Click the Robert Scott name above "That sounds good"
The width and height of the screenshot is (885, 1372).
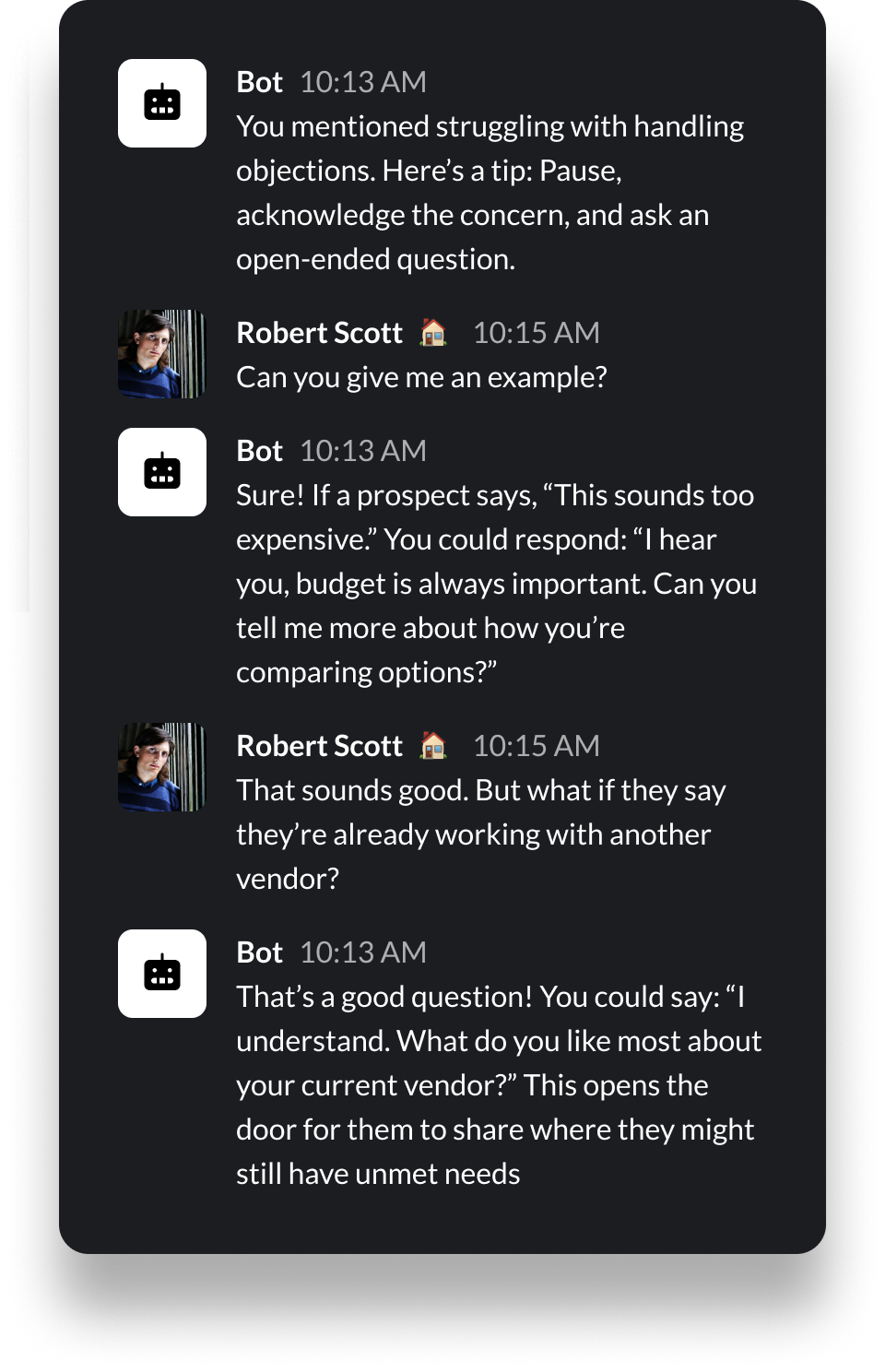pyautogui.click(x=319, y=746)
